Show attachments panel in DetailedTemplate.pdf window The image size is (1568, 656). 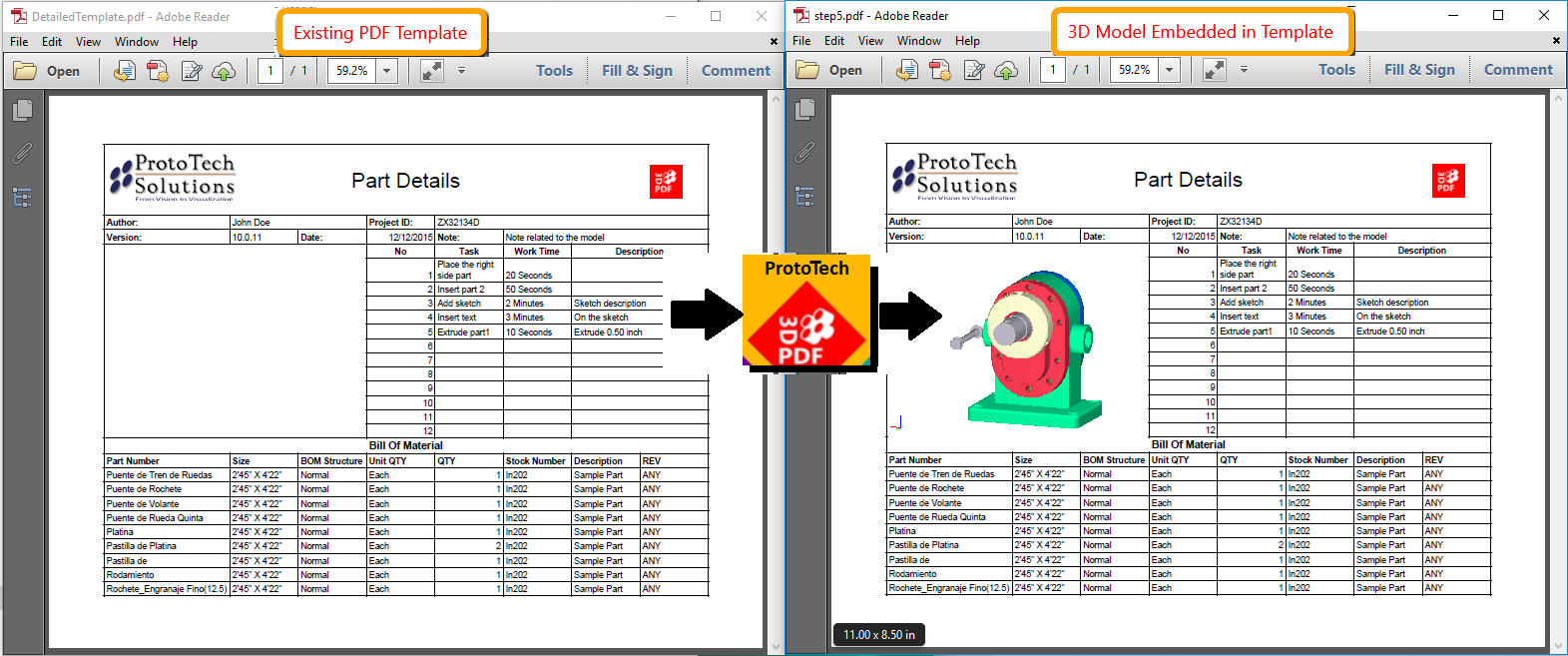point(22,154)
